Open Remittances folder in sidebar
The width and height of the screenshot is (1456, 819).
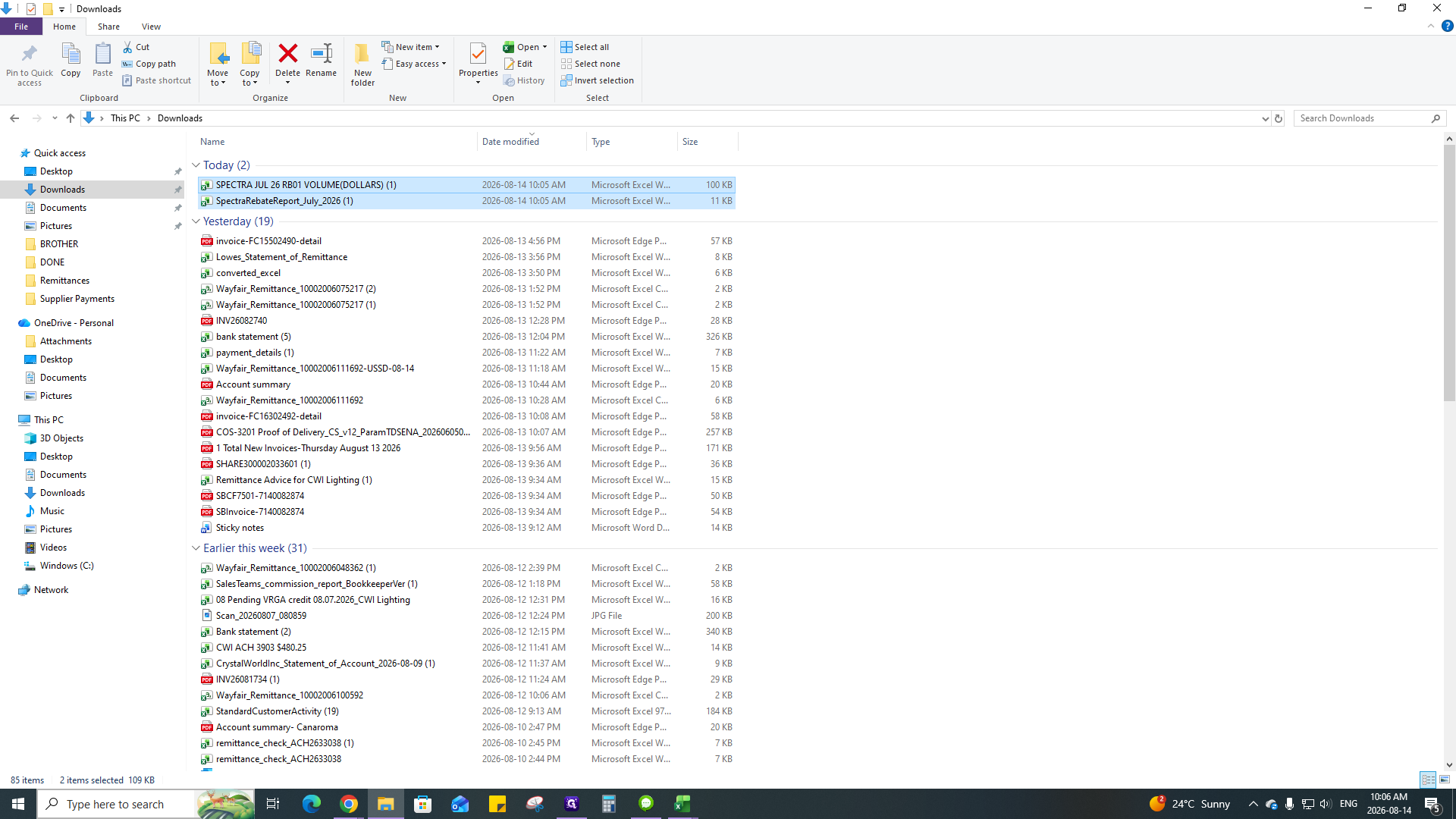pos(64,281)
